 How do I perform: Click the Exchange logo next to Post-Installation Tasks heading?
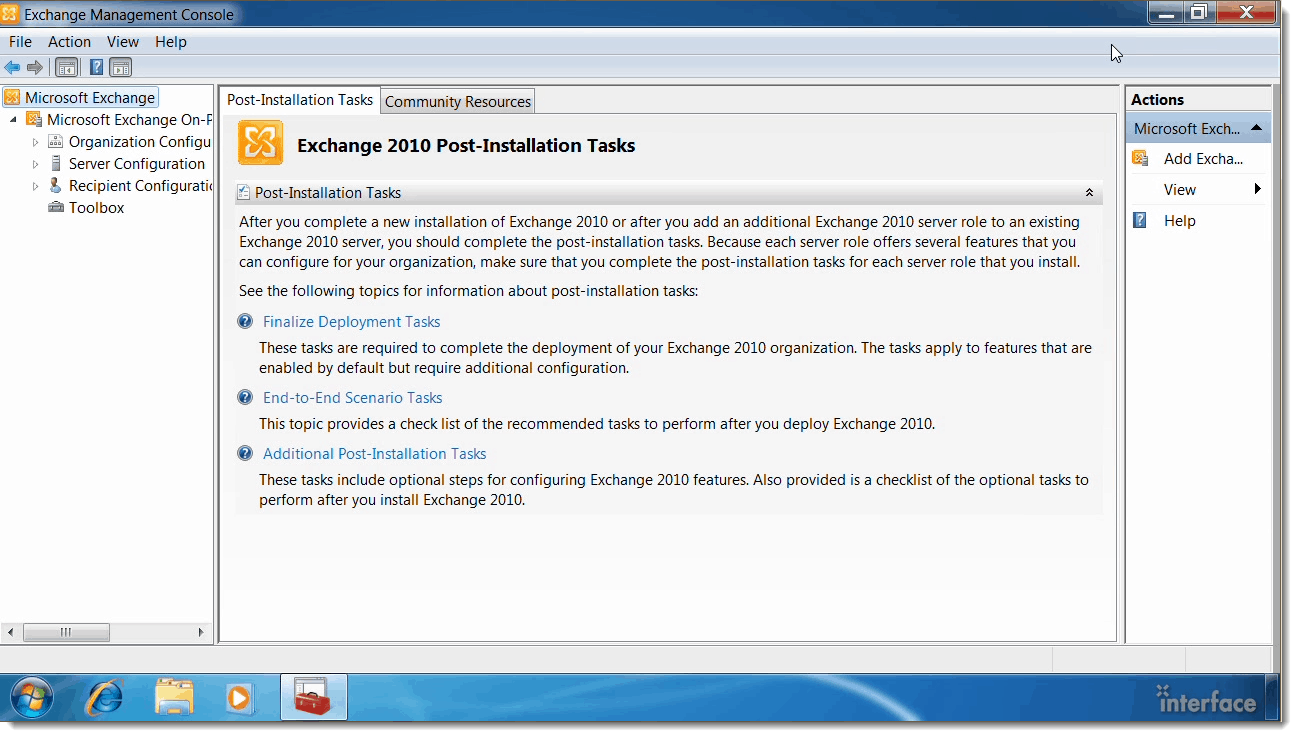pyautogui.click(x=260, y=144)
